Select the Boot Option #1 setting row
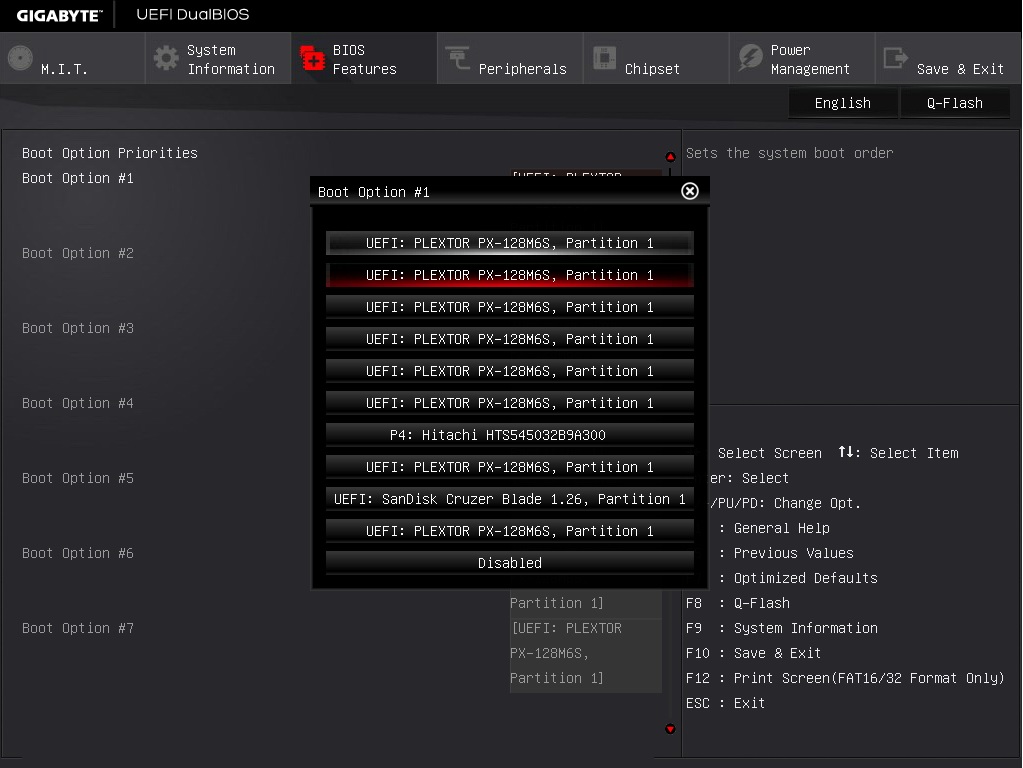 78,178
